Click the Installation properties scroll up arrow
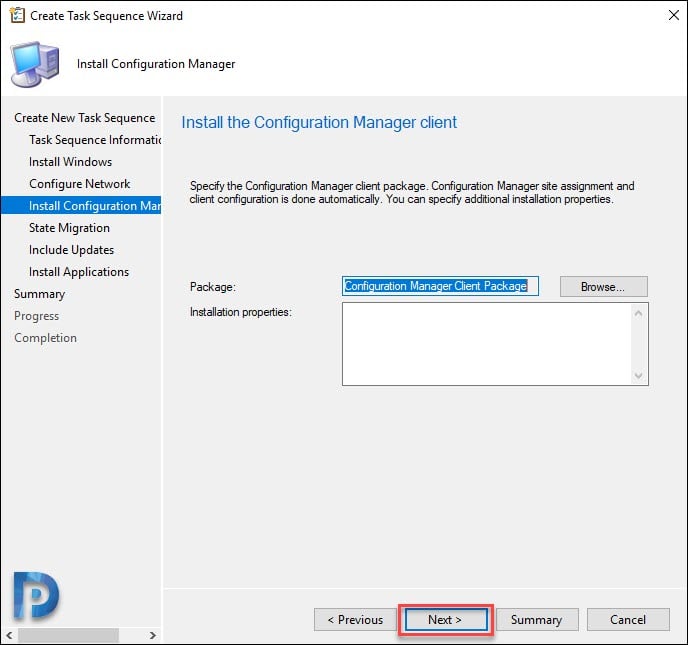688x645 pixels. pos(638,313)
